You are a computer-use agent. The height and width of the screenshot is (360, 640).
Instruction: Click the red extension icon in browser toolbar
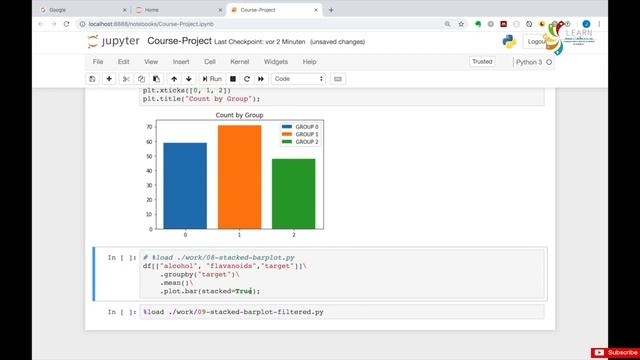(503, 24)
